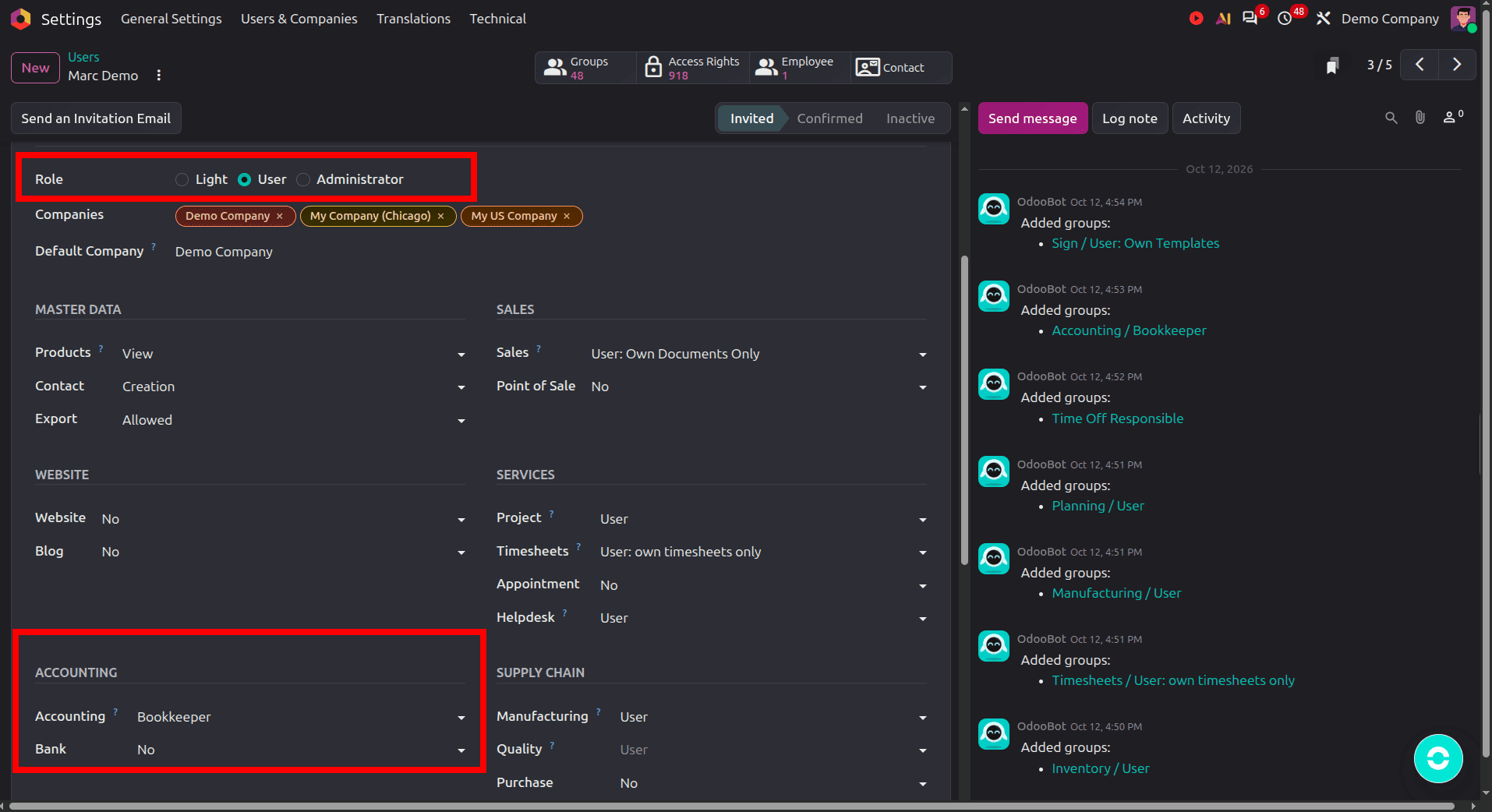
Task: Search messages in the chatter
Action: point(1391,118)
